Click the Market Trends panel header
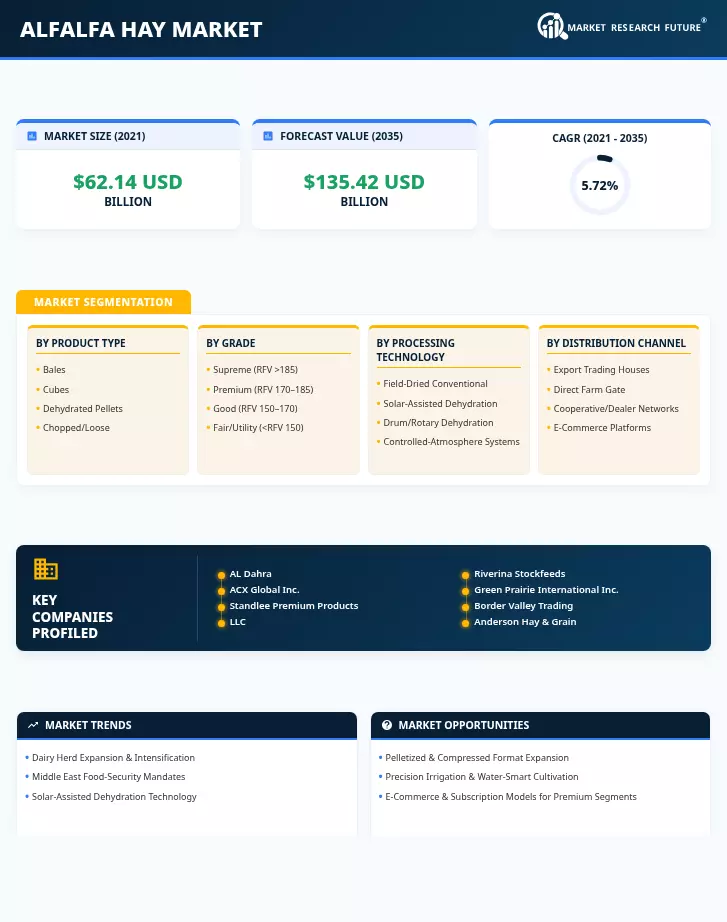 187,725
